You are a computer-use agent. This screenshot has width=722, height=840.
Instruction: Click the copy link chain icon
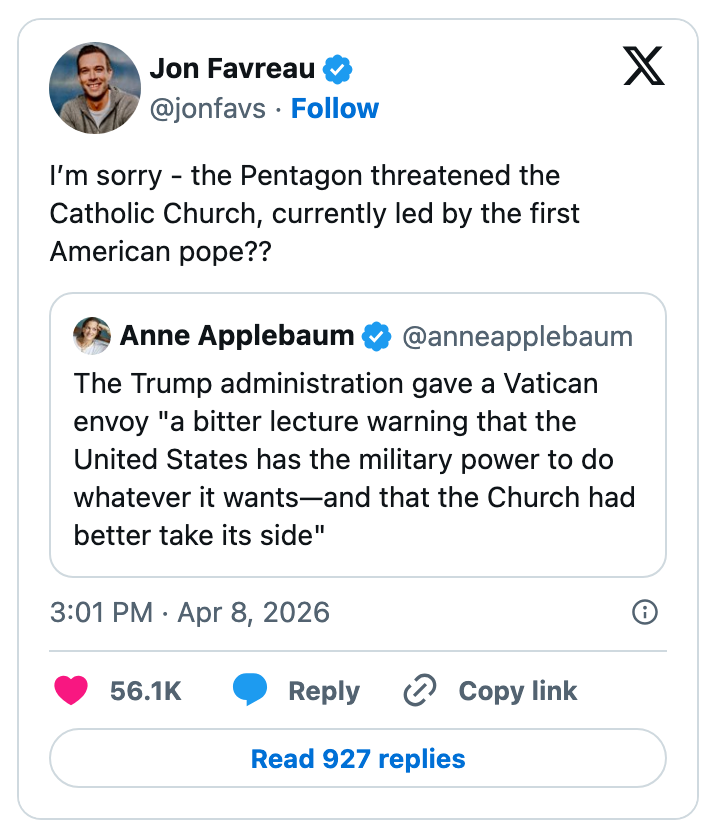tap(420, 691)
